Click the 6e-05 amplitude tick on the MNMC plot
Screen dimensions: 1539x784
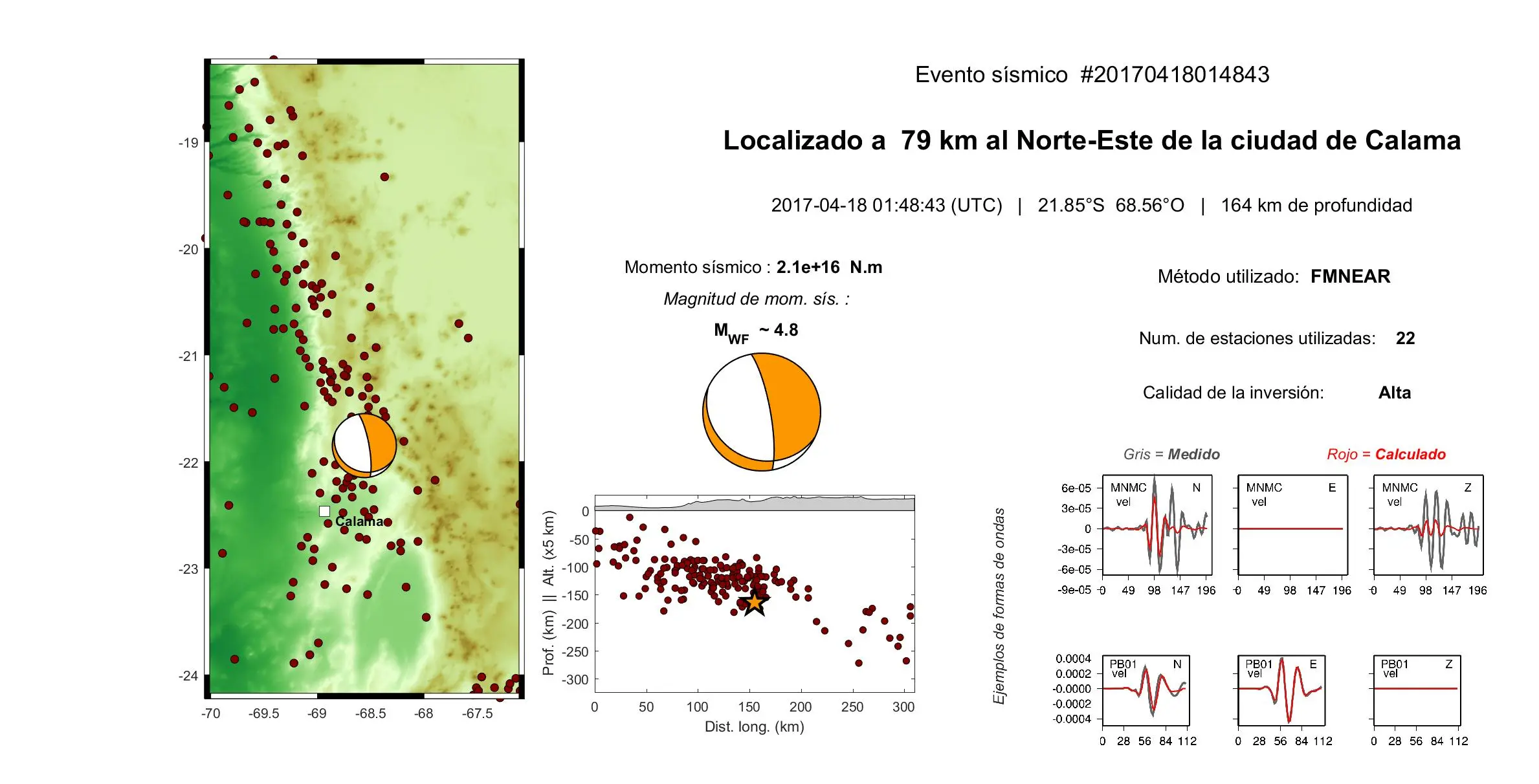coord(1076,488)
